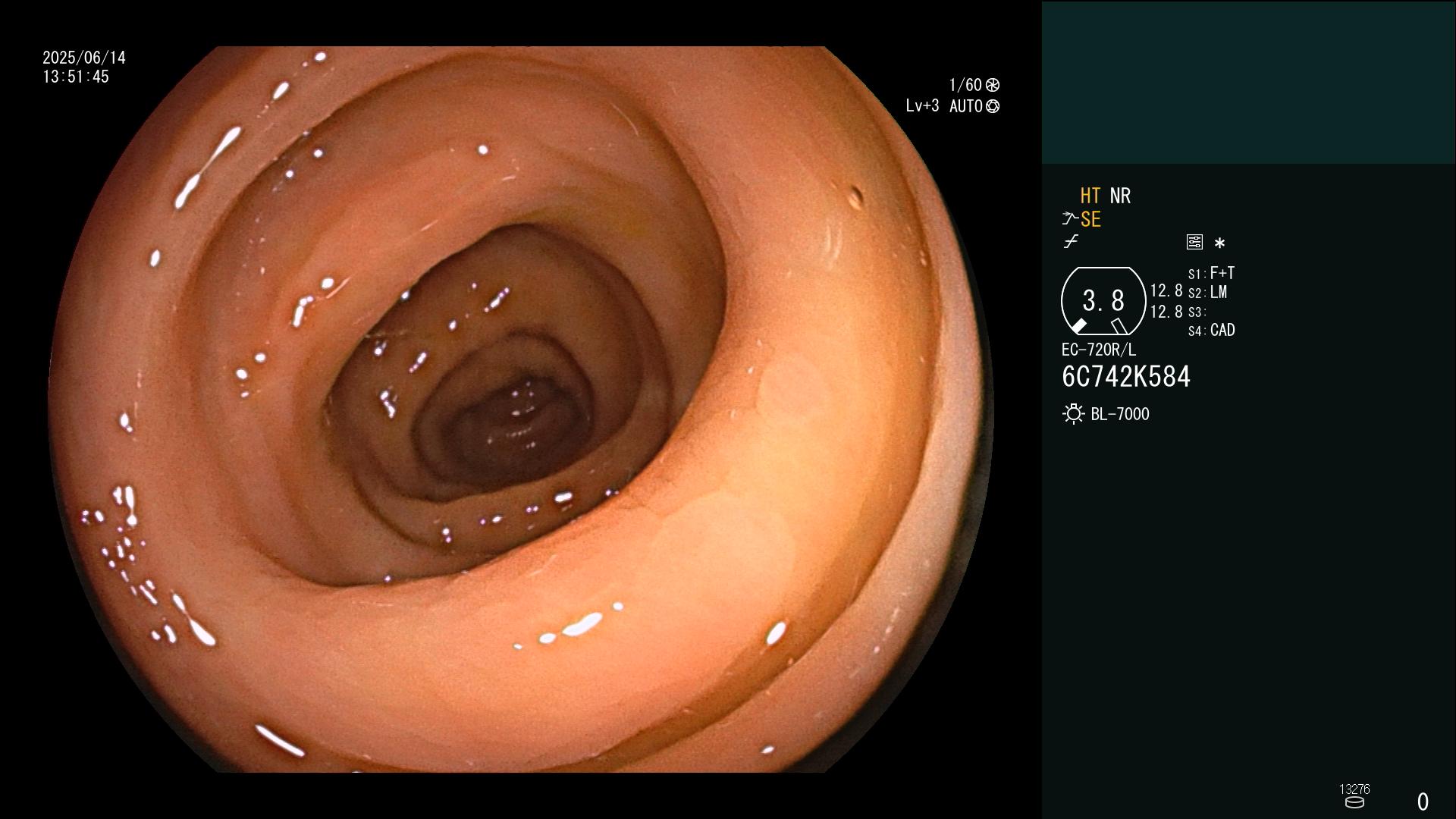Screen dimensions: 1456x819
Task: Click the date 2025/06/14
Action: point(84,58)
